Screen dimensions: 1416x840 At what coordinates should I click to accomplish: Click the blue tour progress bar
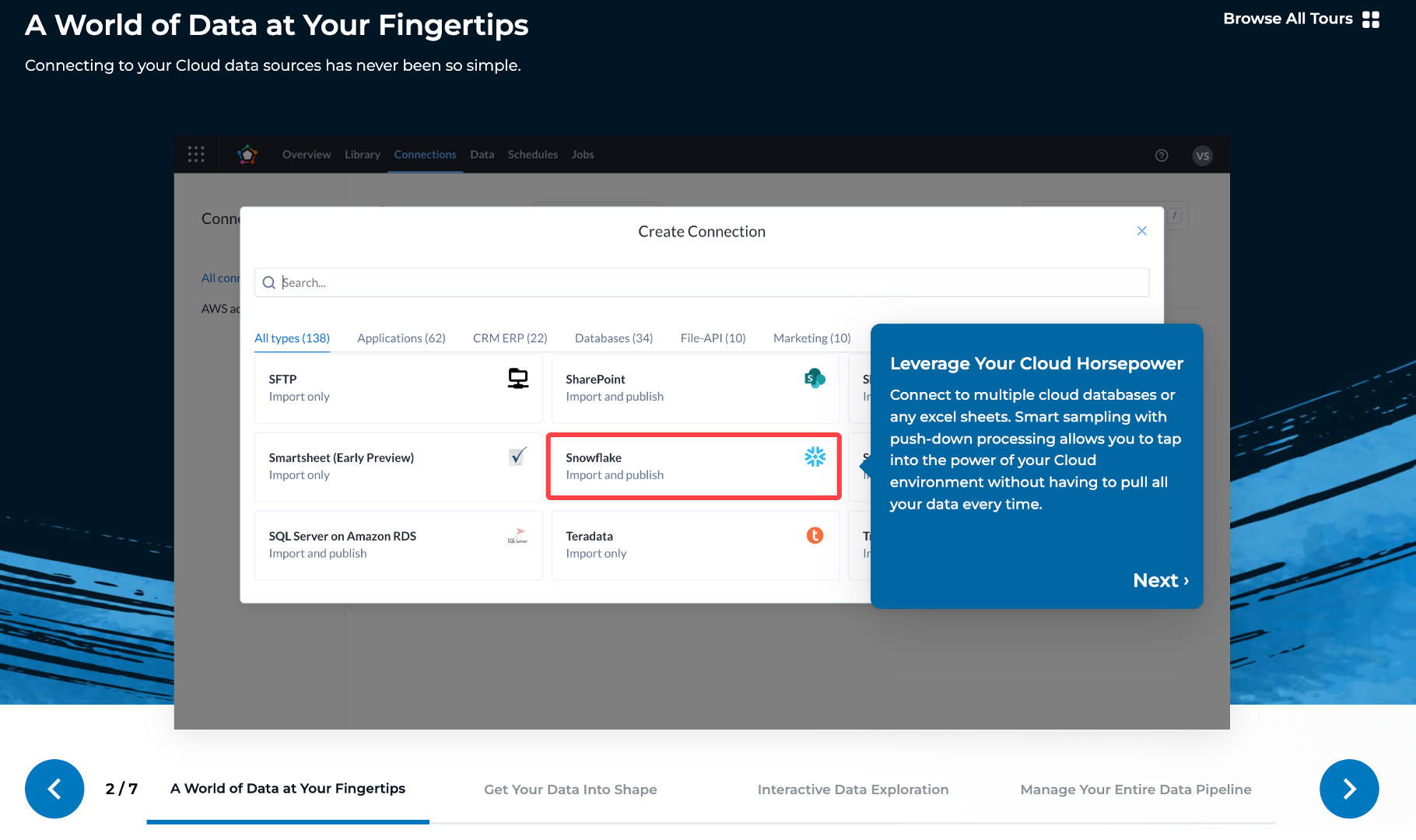click(x=288, y=822)
